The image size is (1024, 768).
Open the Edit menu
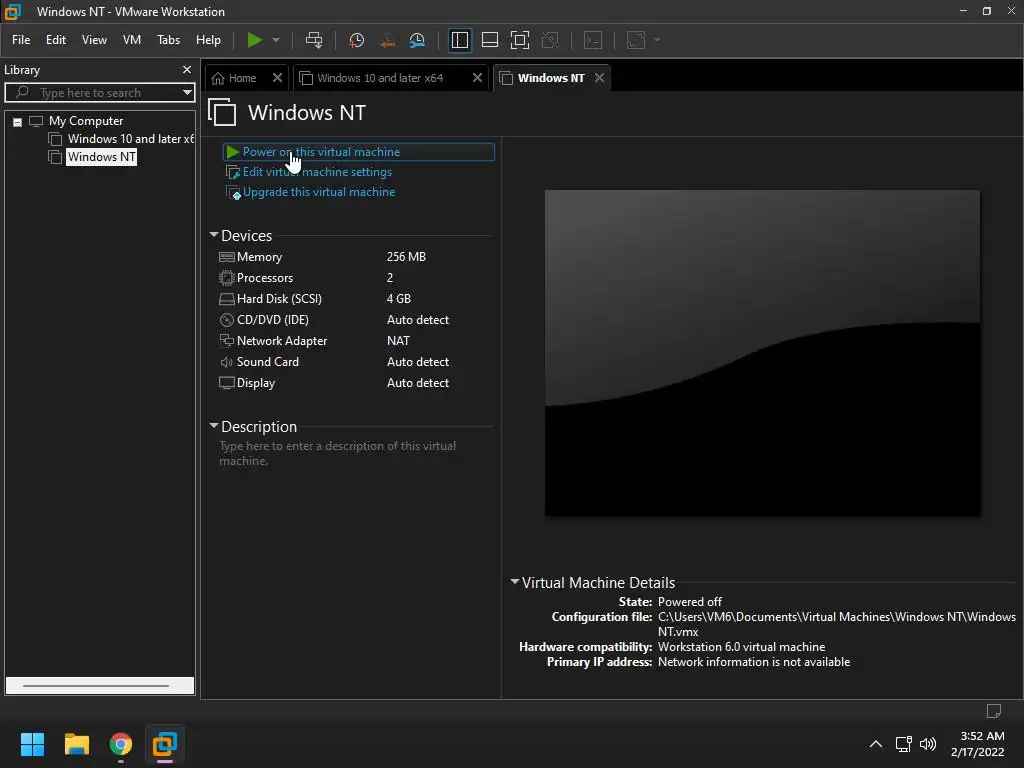click(56, 40)
